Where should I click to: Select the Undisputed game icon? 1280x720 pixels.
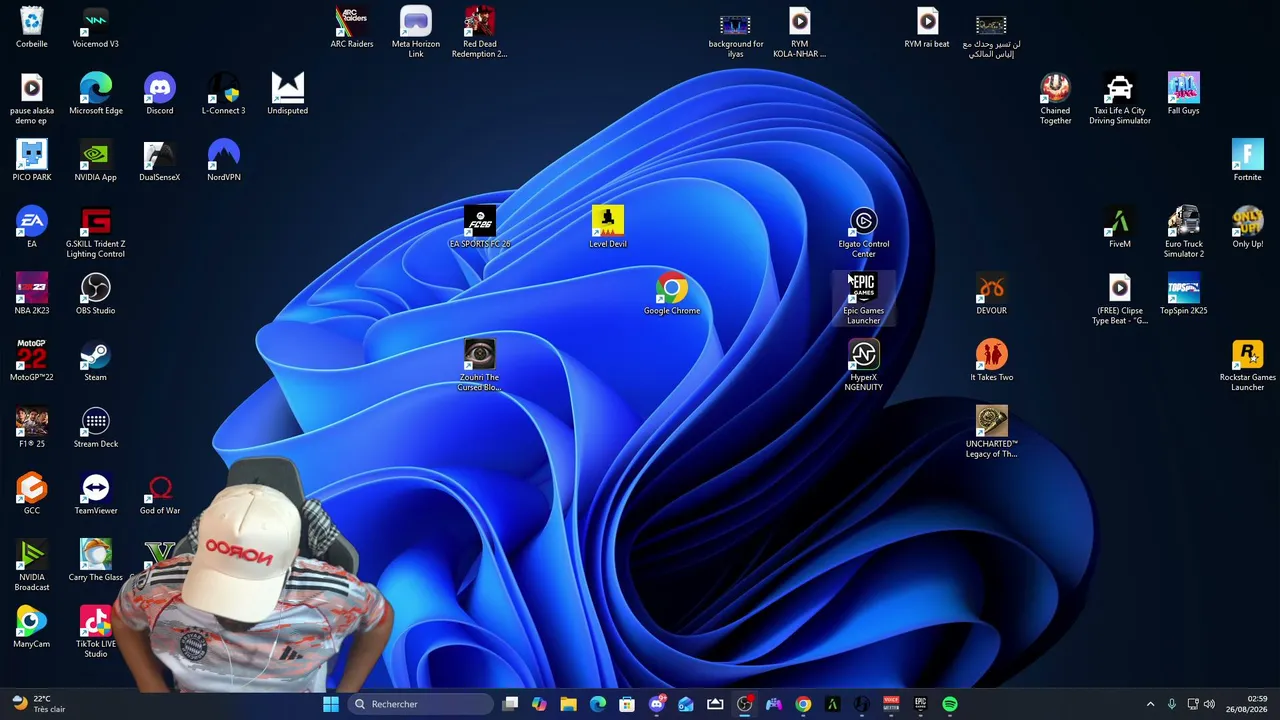point(288,95)
